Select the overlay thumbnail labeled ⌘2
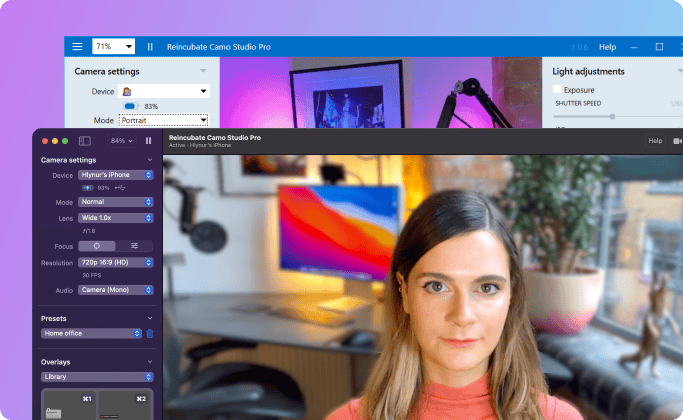This screenshot has width=683, height=420. [x=125, y=406]
